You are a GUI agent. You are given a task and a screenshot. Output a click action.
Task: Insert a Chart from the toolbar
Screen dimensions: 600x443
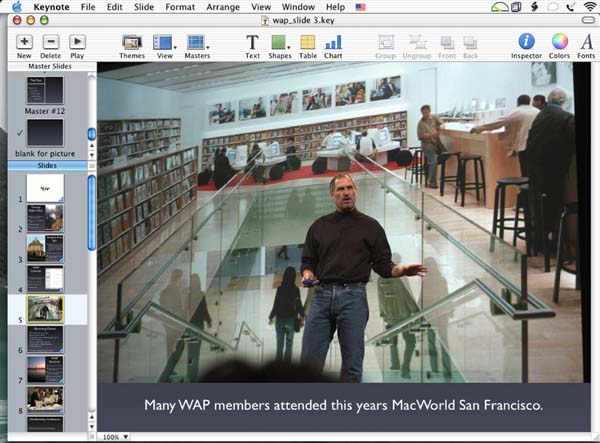pyautogui.click(x=333, y=42)
